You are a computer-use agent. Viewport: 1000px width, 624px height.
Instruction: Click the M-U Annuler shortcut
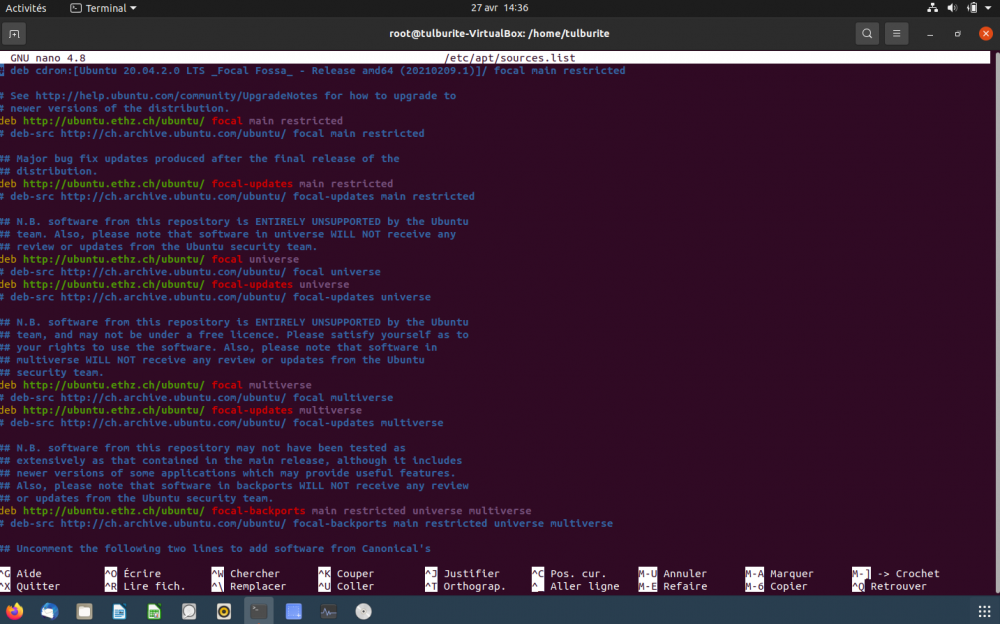point(673,574)
